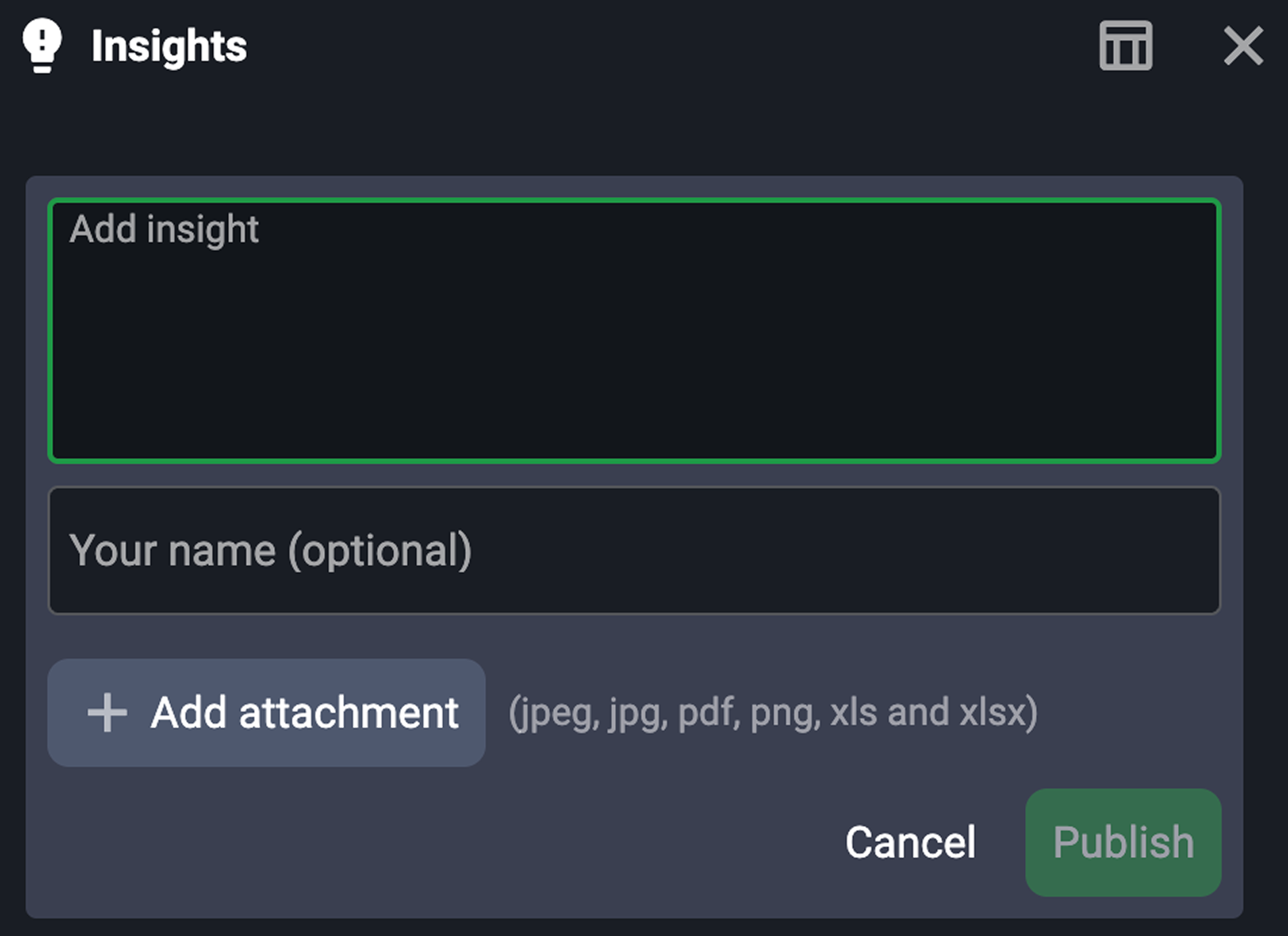The width and height of the screenshot is (1288, 936).
Task: Click the supported file formats text
Action: coord(774,711)
